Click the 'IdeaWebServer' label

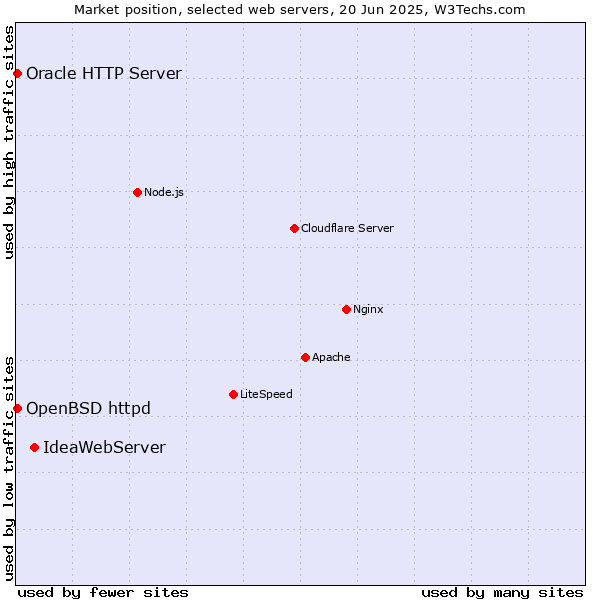tap(104, 447)
